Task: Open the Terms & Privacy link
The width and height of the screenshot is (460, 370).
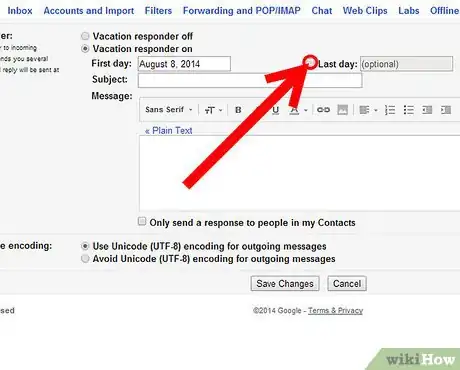Action: click(335, 311)
